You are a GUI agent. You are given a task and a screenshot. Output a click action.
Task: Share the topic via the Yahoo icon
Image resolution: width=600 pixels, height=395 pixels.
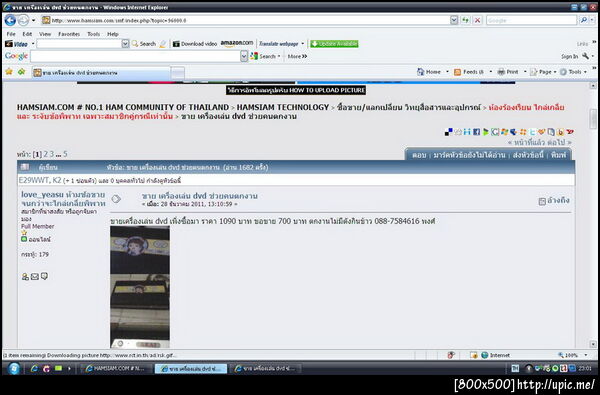[570, 132]
